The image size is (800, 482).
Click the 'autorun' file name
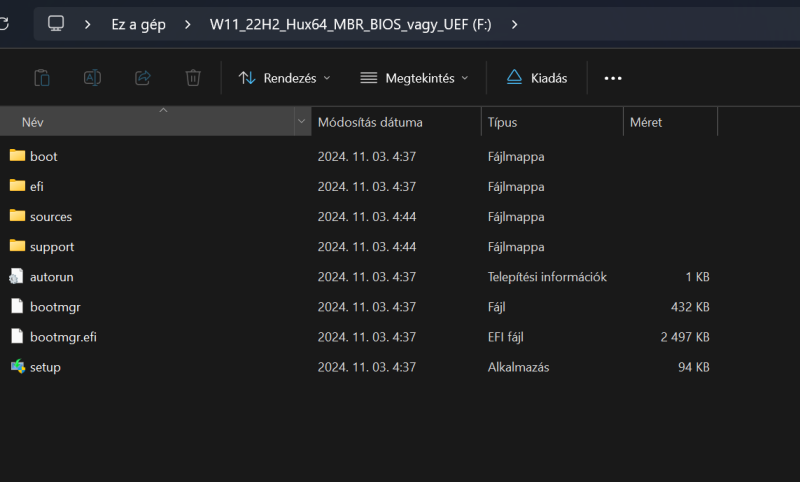coord(52,277)
